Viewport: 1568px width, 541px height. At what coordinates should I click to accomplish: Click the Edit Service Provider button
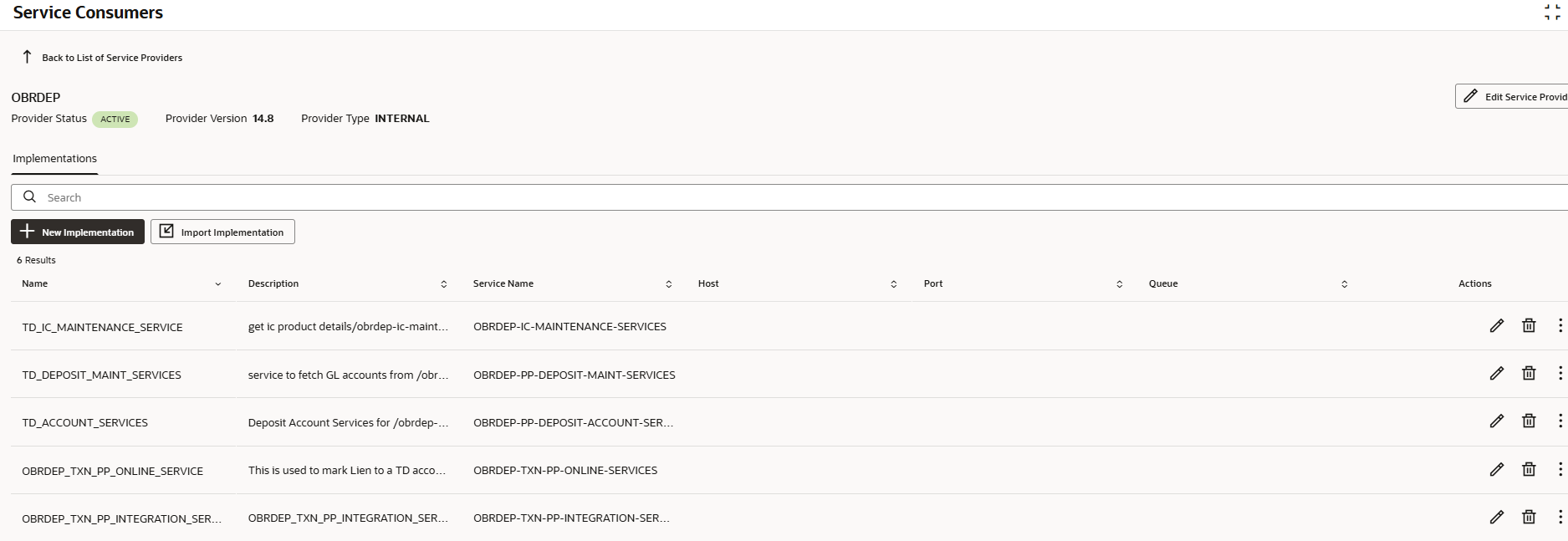[x=1512, y=96]
